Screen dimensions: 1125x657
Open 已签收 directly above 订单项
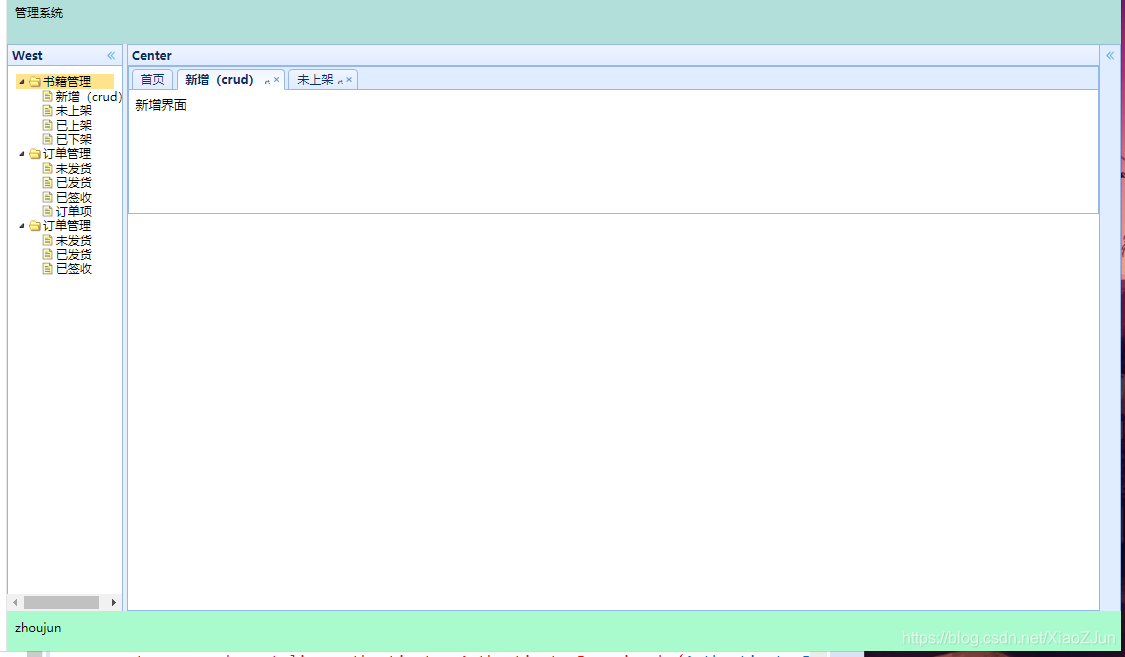[x=74, y=197]
